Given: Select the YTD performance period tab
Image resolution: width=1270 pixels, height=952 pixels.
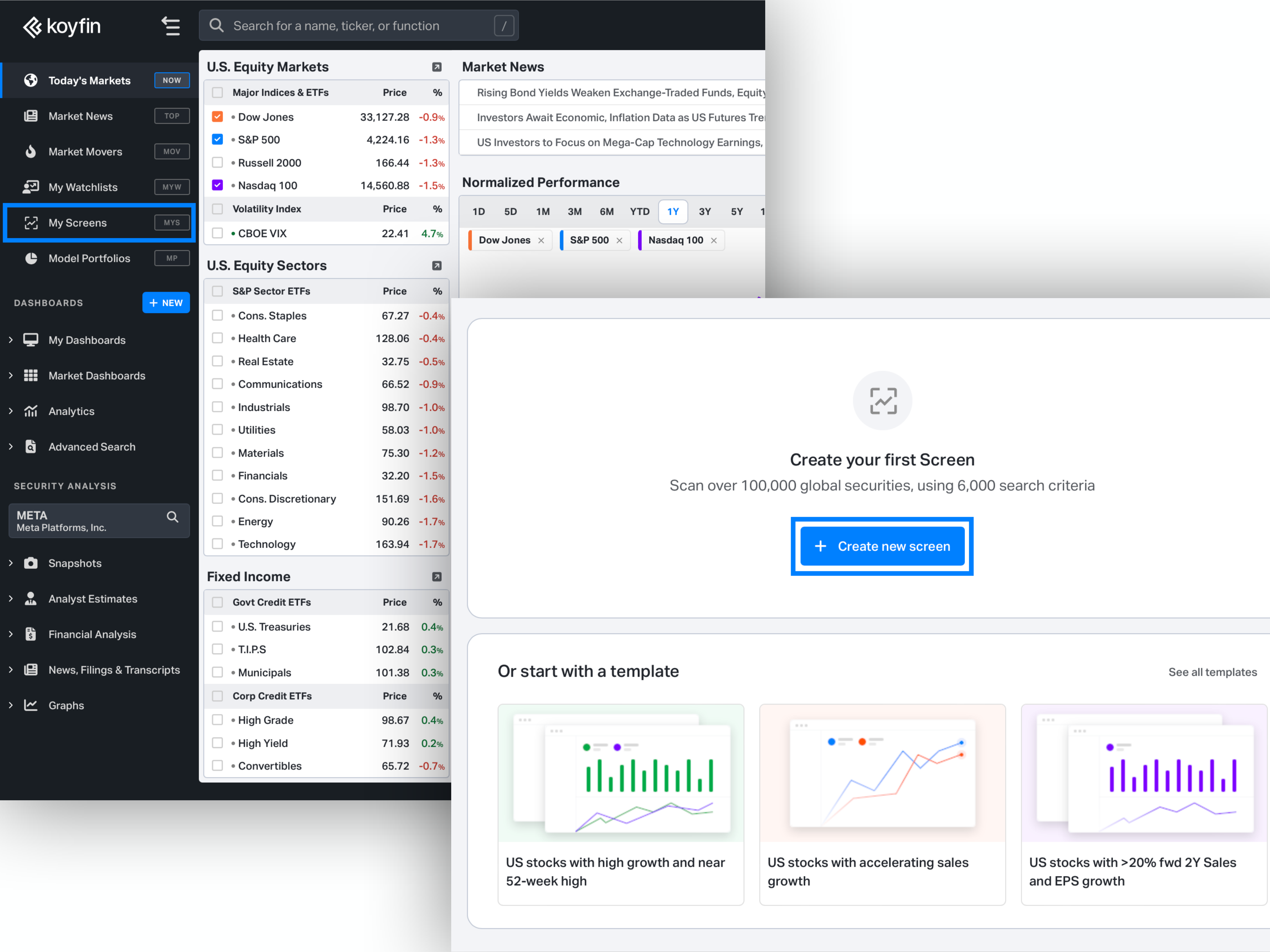Looking at the screenshot, I should 640,212.
